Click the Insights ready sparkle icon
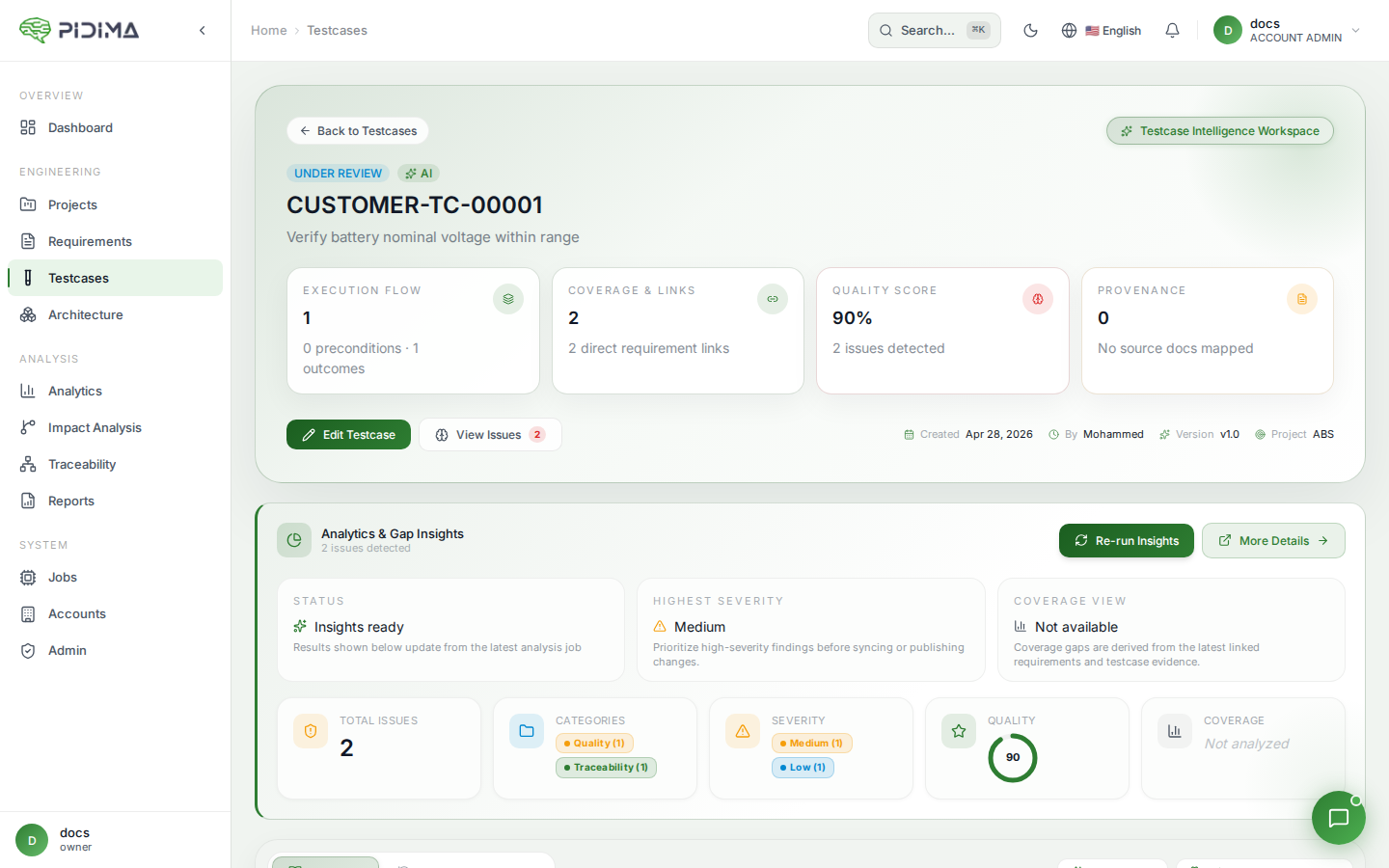 [x=300, y=626]
